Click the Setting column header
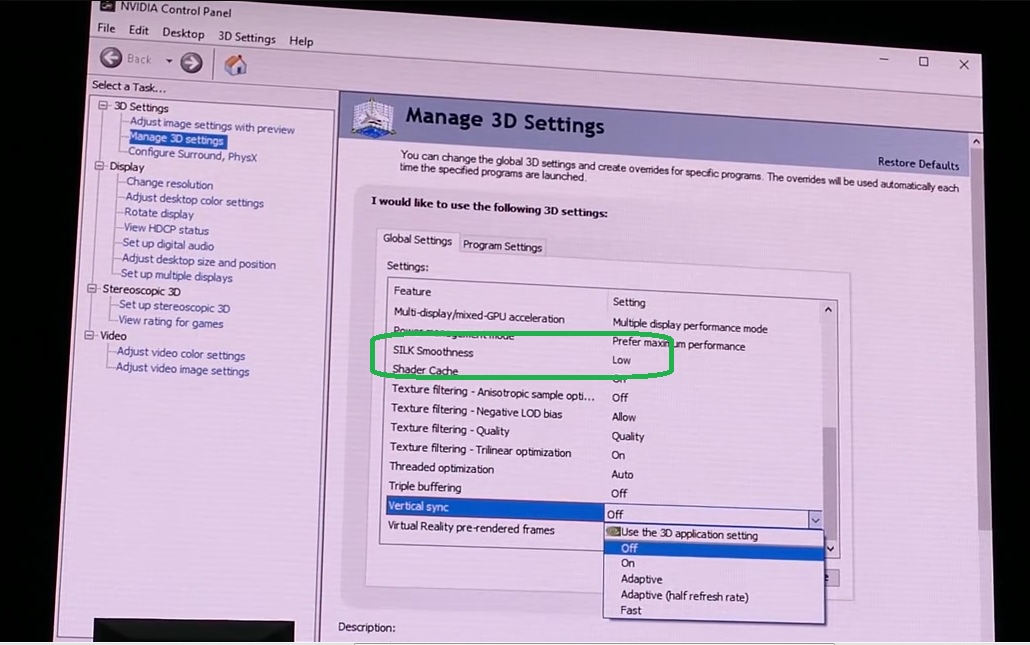Viewport: 1030px width, 645px height. 629,302
